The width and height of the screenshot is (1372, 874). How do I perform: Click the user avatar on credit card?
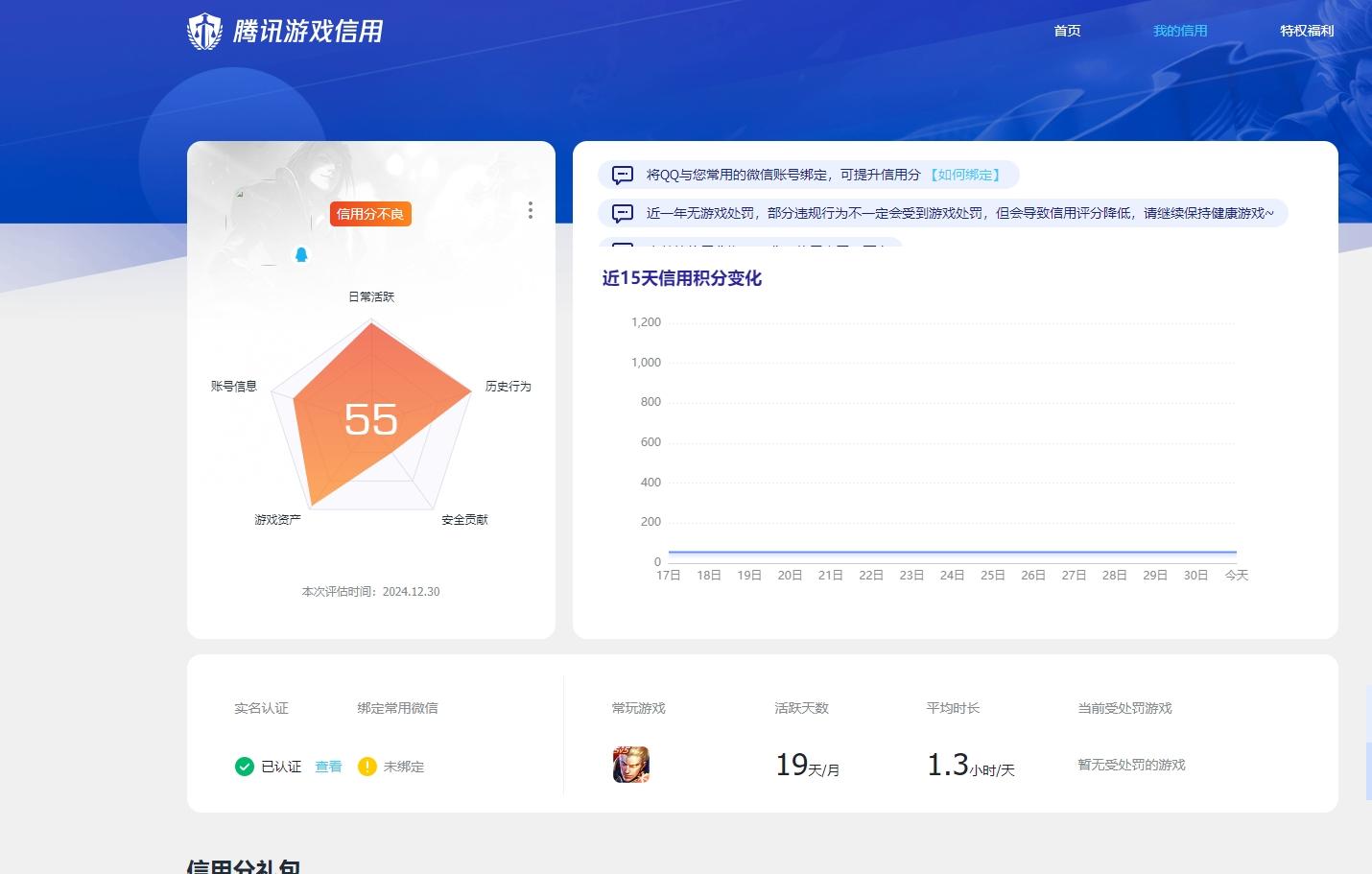(267, 223)
